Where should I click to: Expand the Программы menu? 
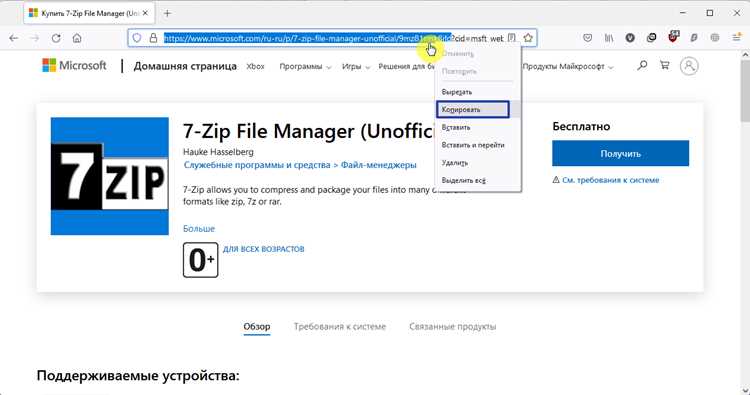click(x=305, y=66)
